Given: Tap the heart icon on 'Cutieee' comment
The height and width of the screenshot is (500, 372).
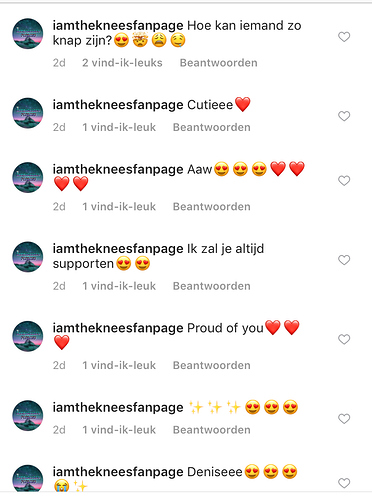Looking at the screenshot, I should pyautogui.click(x=344, y=116).
